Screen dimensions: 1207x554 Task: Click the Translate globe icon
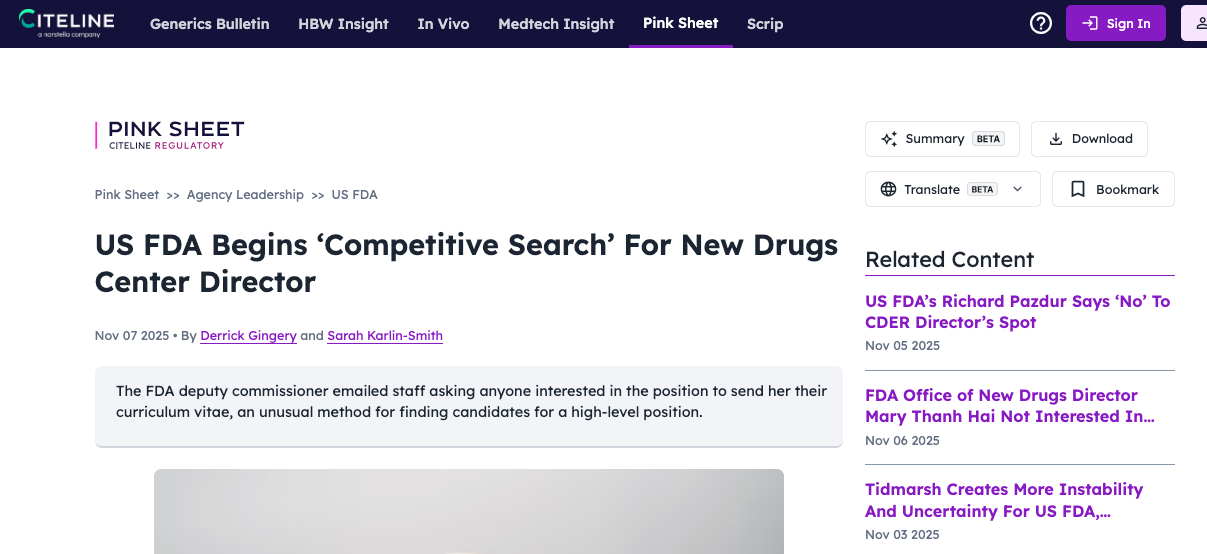coord(888,189)
